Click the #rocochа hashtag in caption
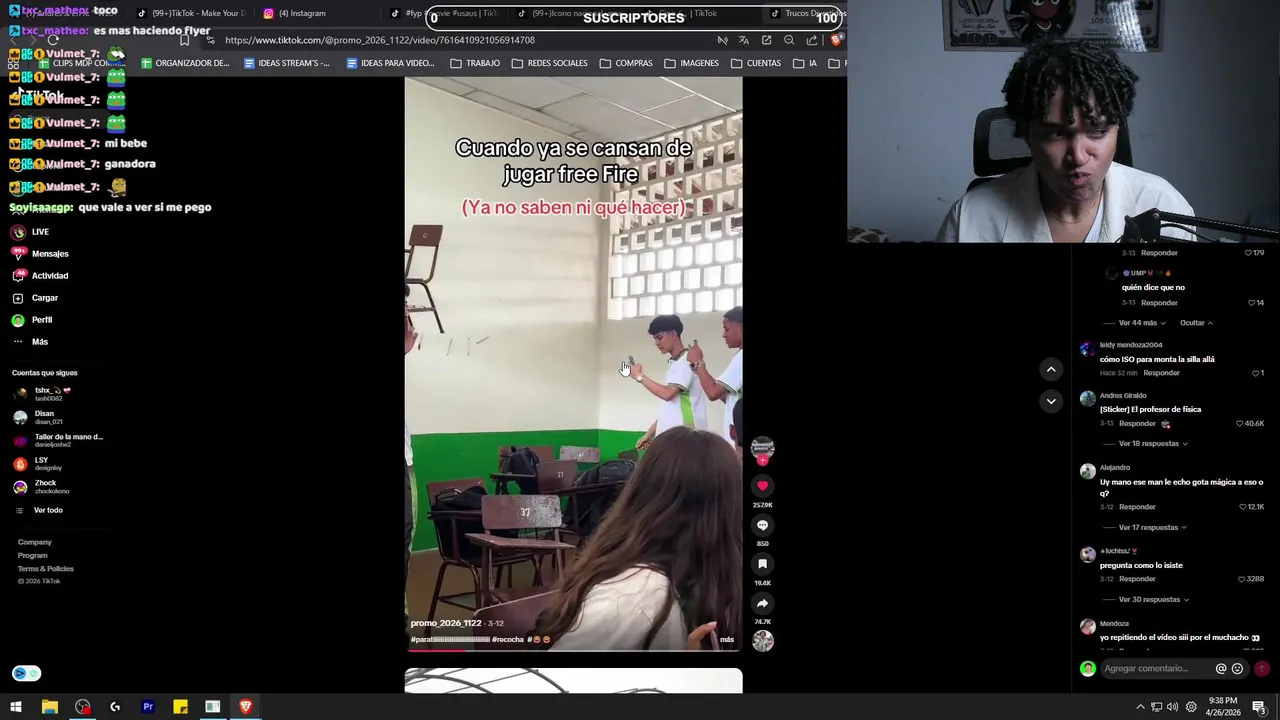1280x720 pixels. pyautogui.click(x=508, y=639)
